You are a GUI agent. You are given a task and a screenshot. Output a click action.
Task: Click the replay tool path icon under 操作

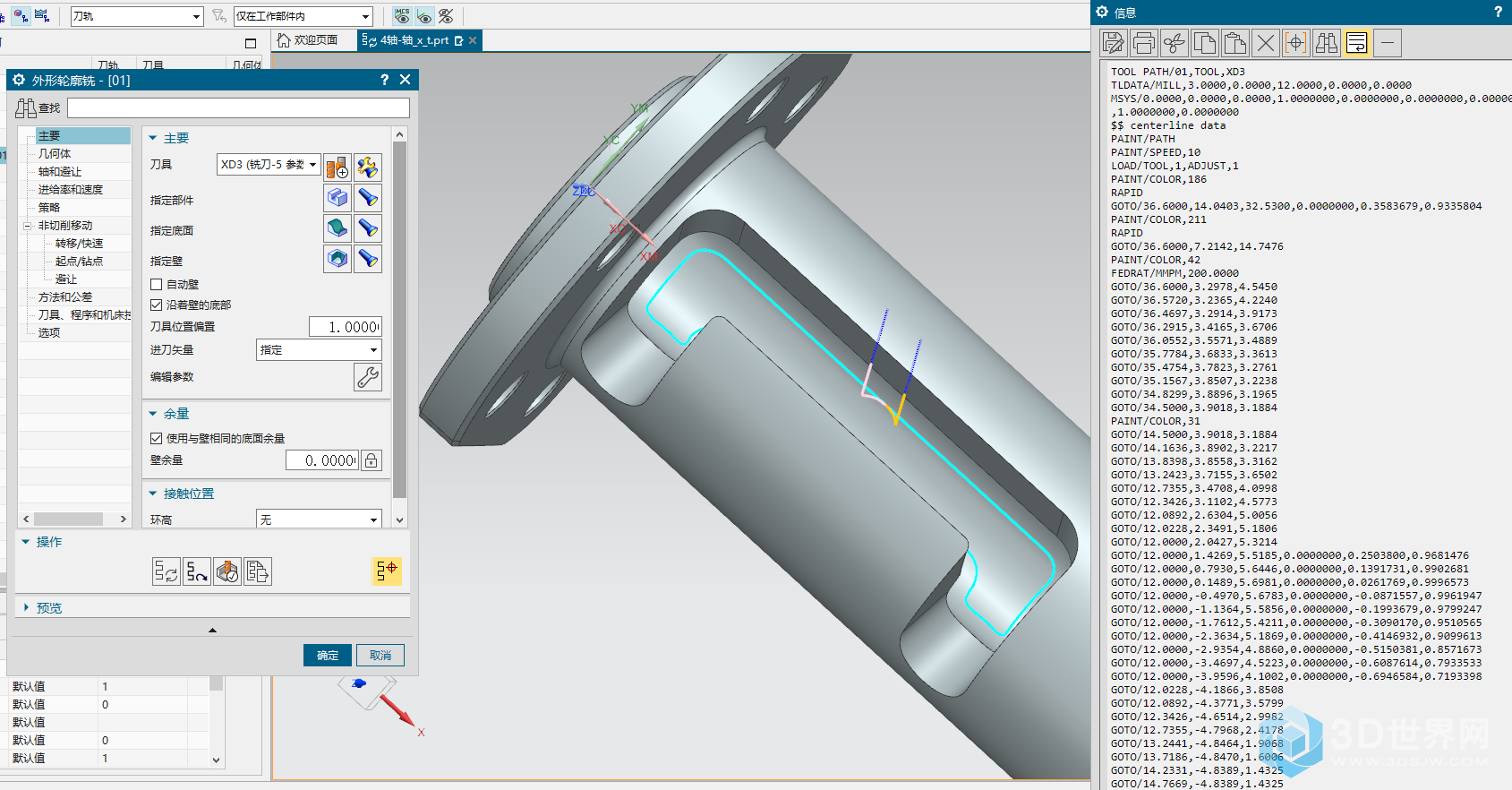(197, 571)
